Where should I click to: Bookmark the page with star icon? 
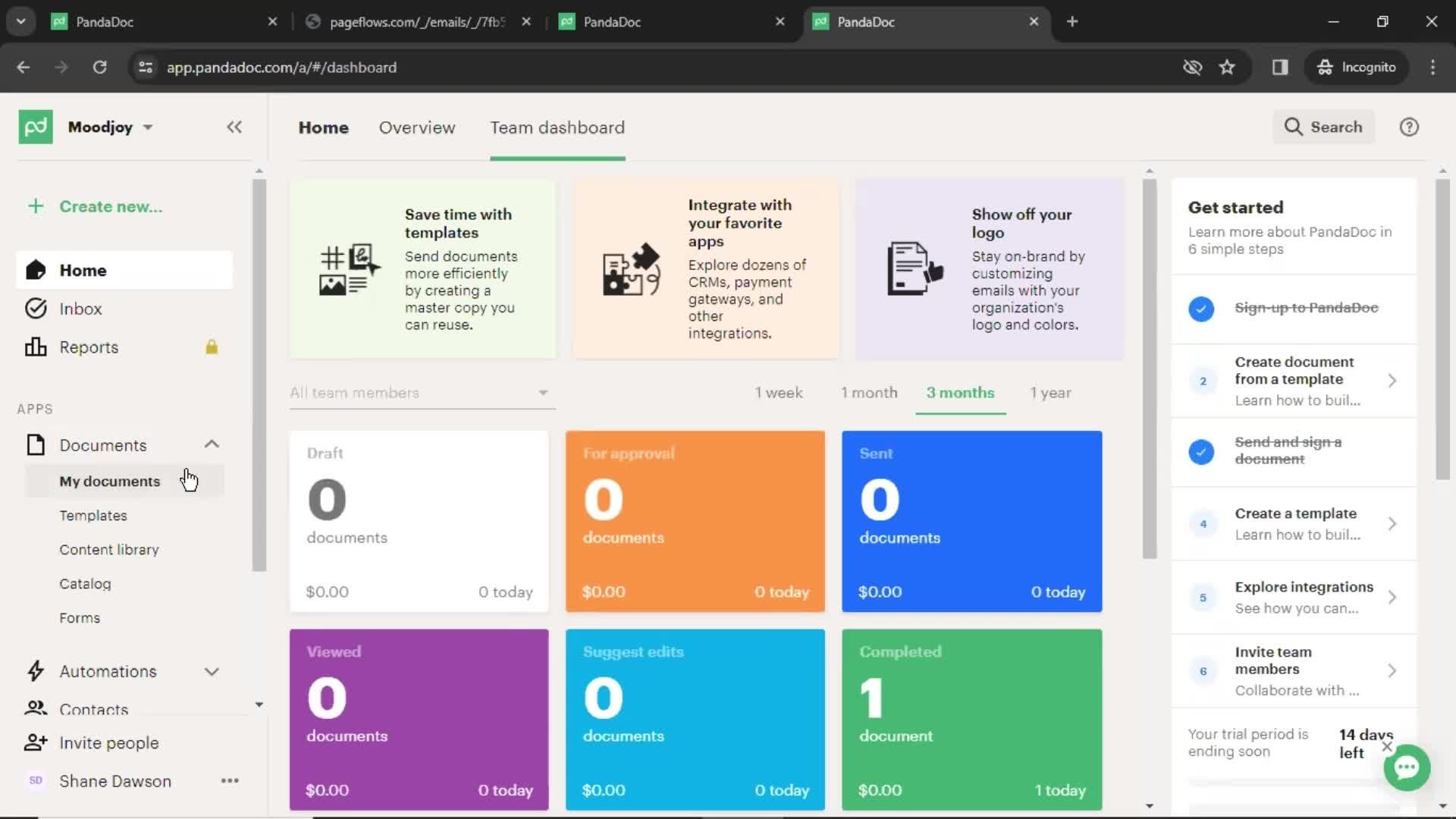click(1227, 67)
